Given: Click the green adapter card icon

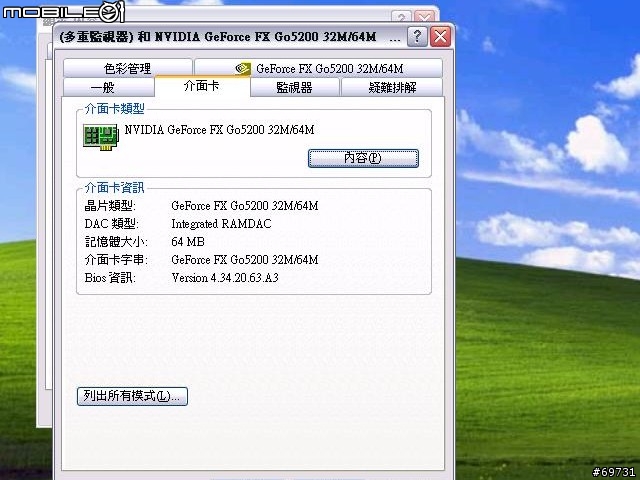Looking at the screenshot, I should pos(100,137).
